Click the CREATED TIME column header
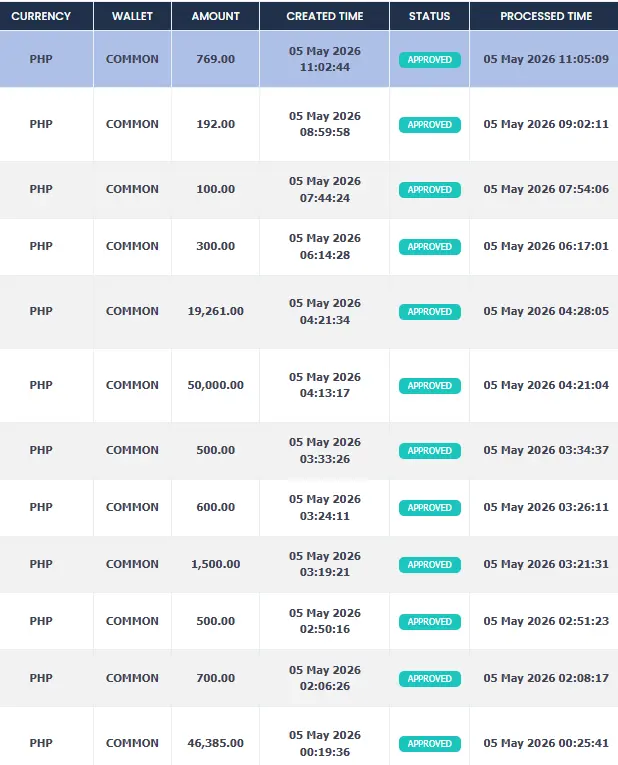 pos(325,16)
